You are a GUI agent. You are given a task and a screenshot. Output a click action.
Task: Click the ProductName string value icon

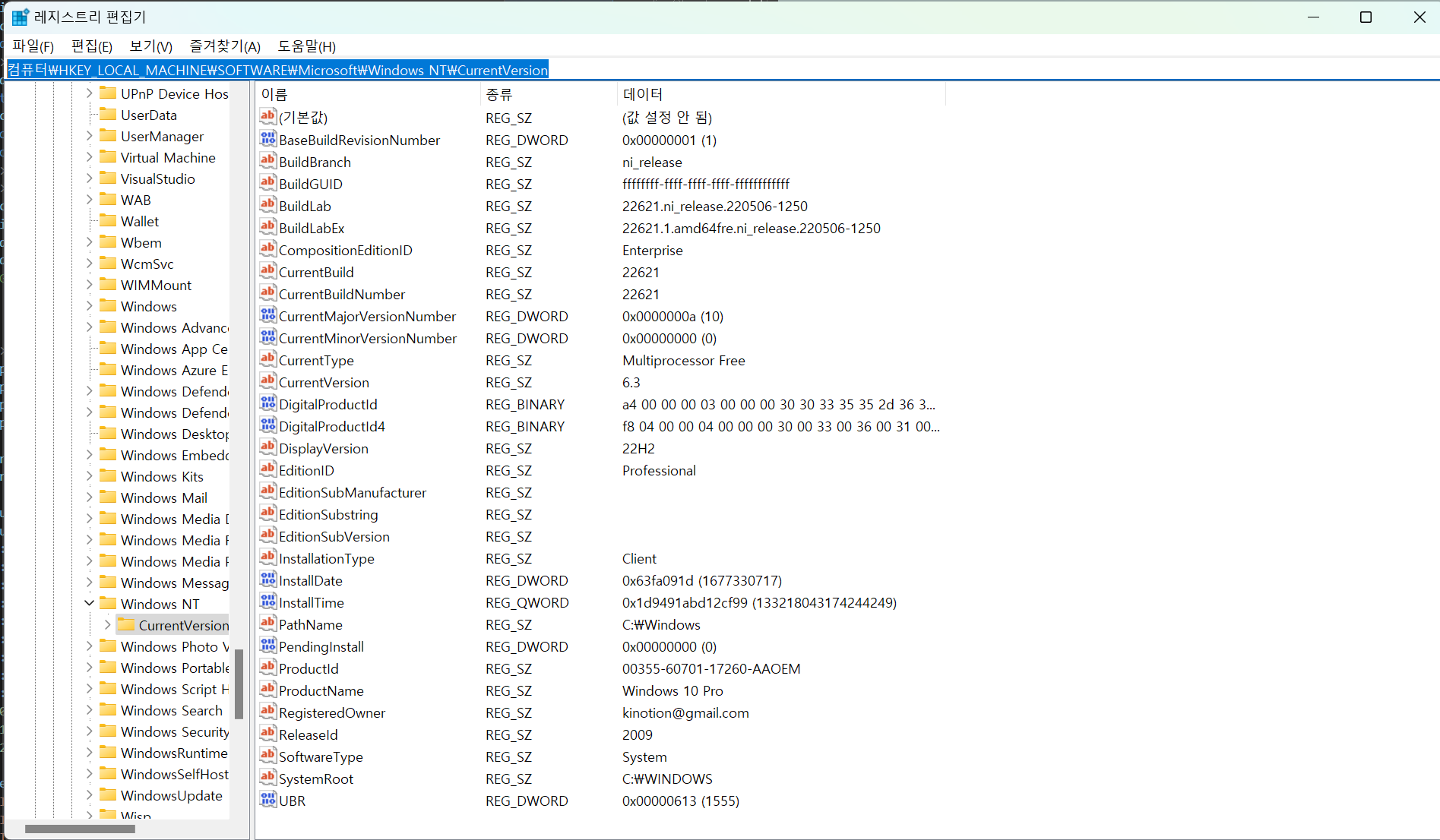267,690
